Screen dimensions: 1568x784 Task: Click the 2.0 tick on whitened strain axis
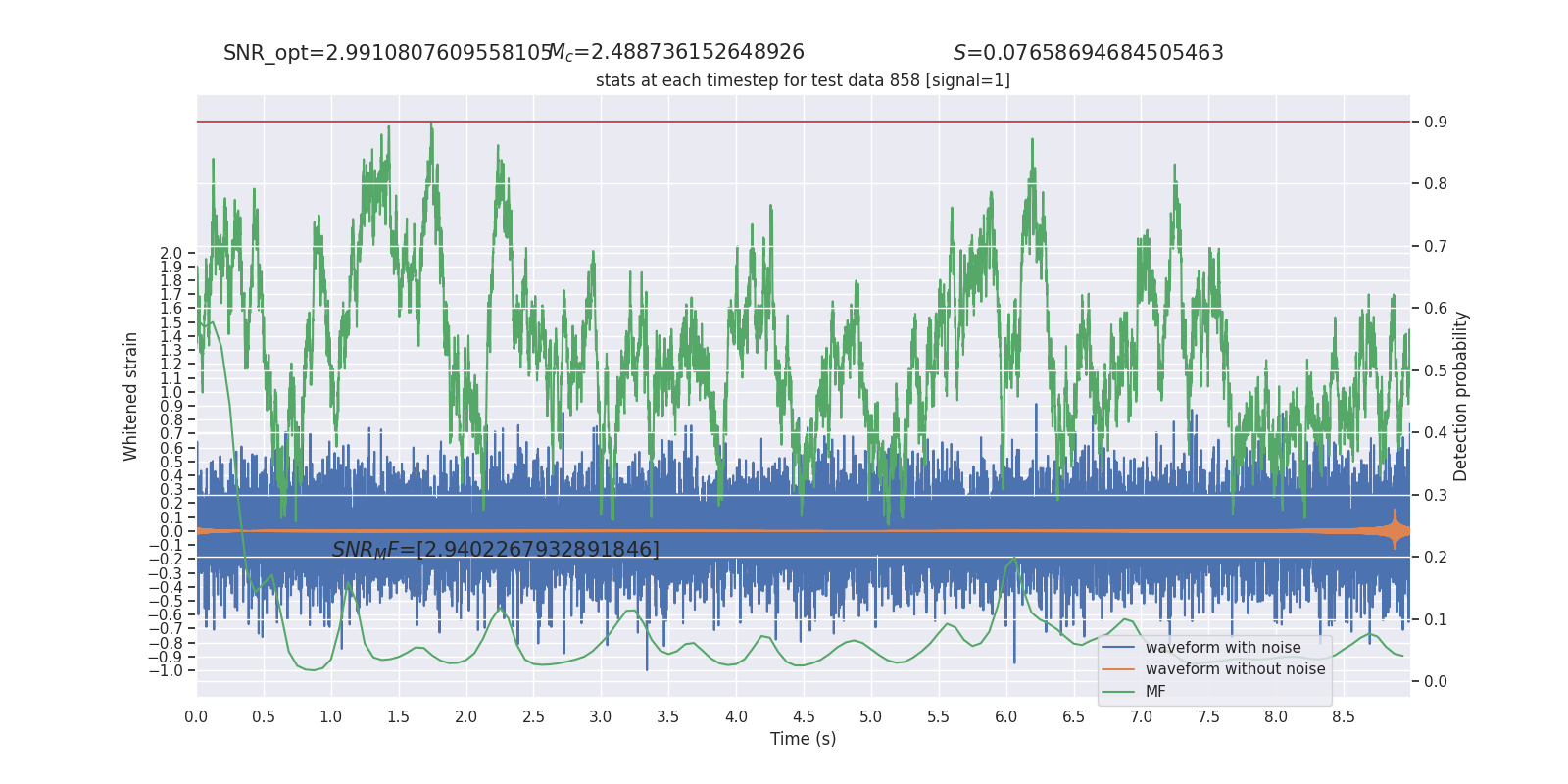tap(171, 253)
